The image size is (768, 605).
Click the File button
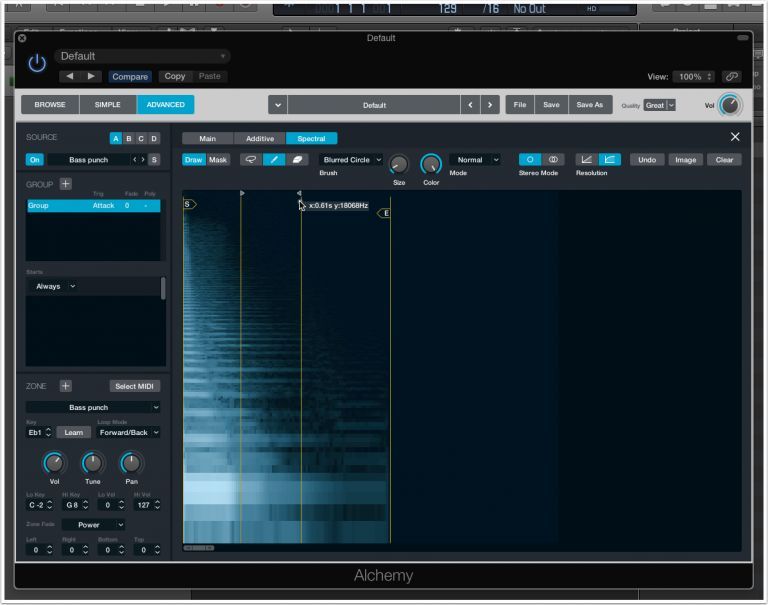click(520, 104)
